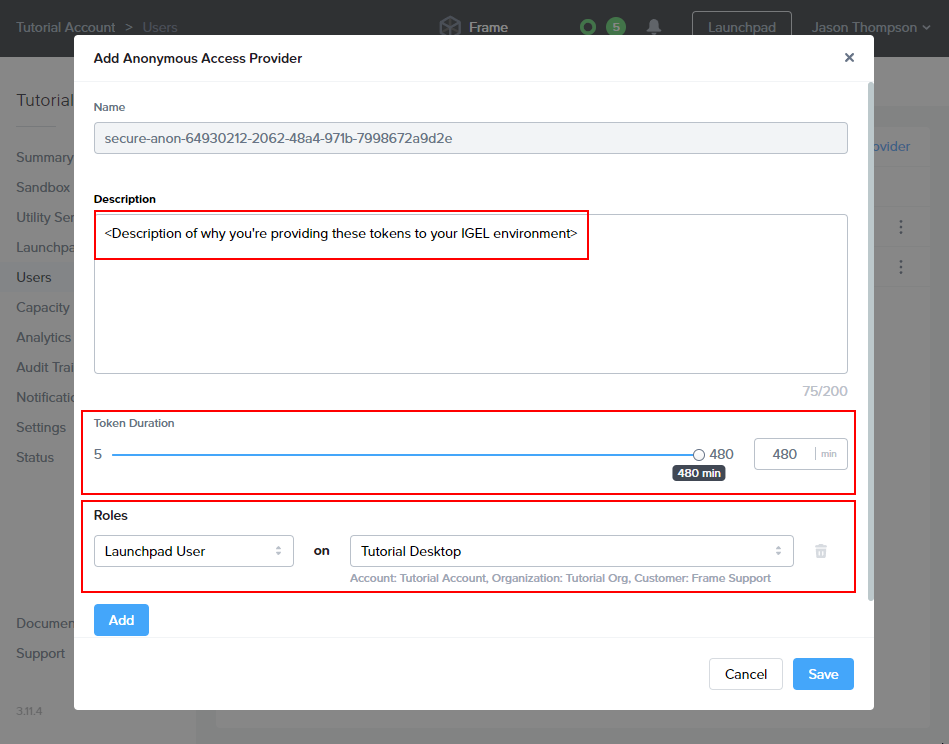Image resolution: width=949 pixels, height=744 pixels.
Task: Expand the Tutorial Desktop dropdown
Action: point(571,551)
